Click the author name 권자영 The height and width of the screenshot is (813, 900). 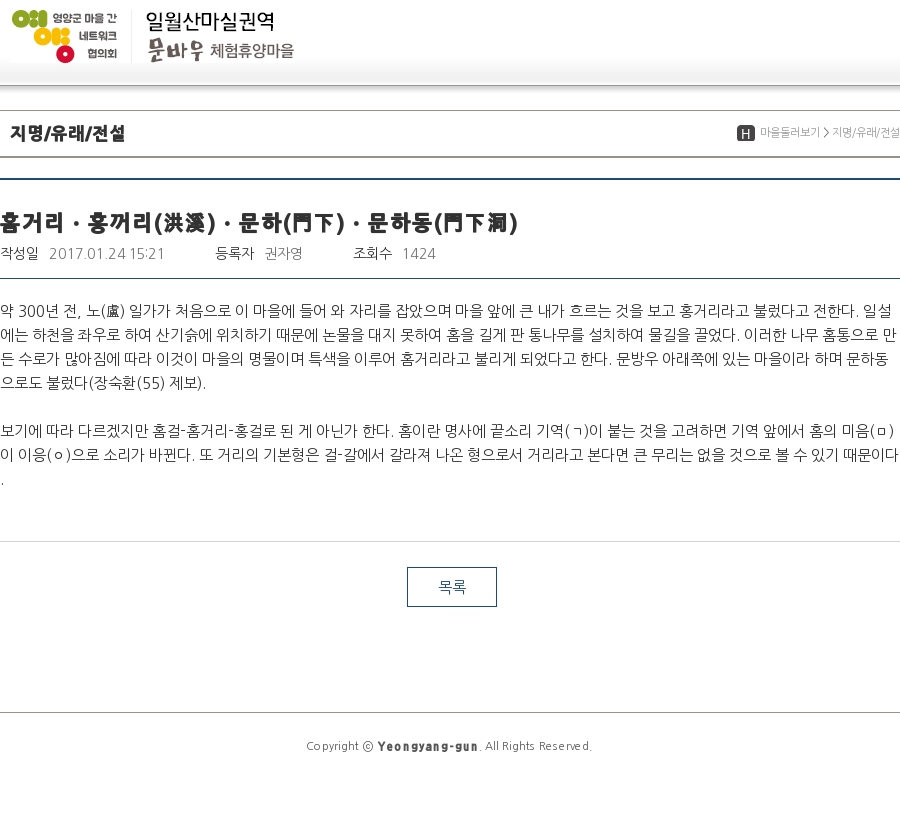click(x=284, y=254)
